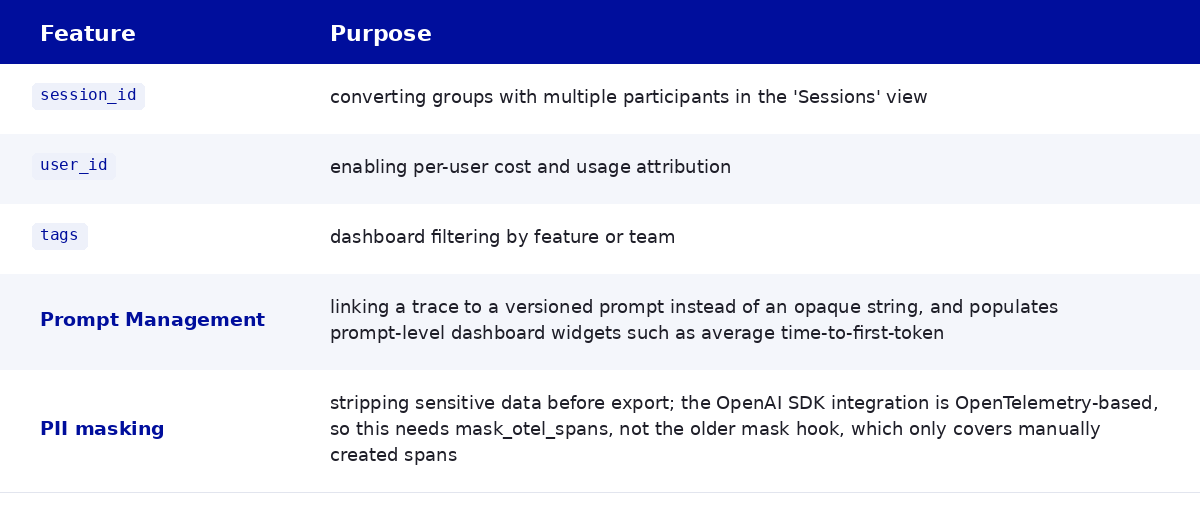
Task: Click the Feature column header
Action: pos(88,33)
